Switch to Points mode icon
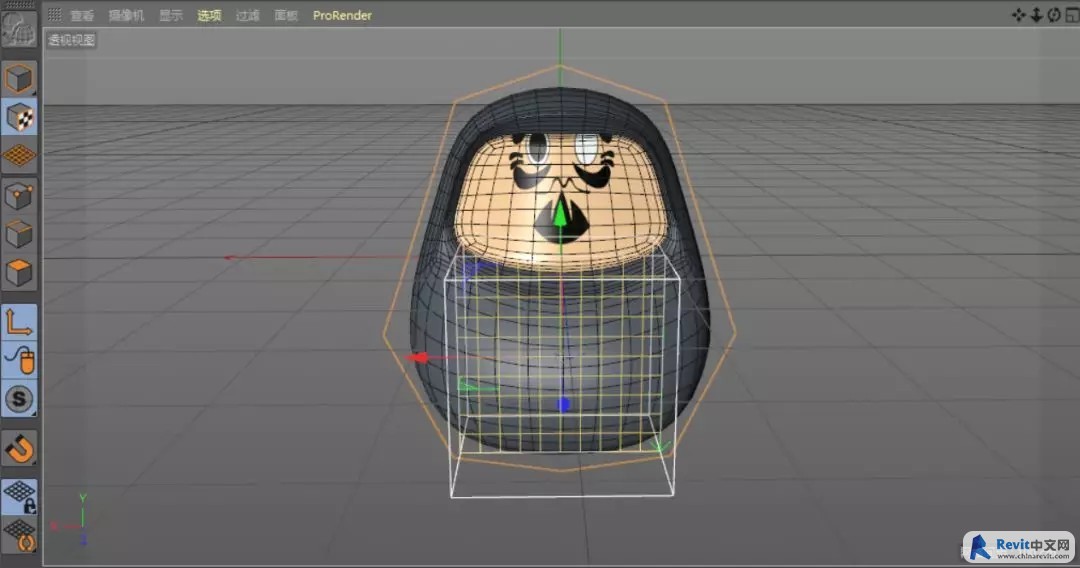This screenshot has width=1080, height=568. coord(19,196)
